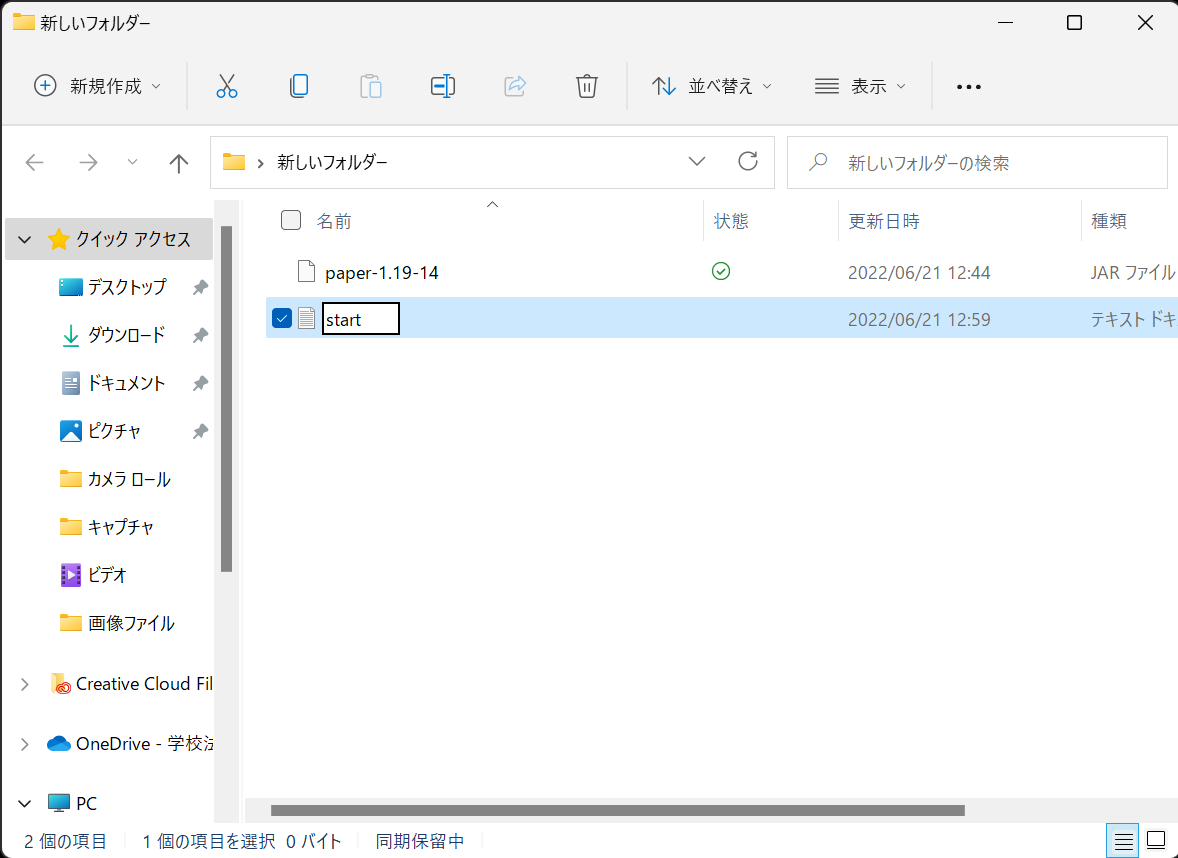Click the 新しいフォルダーの検索 search box
The width and height of the screenshot is (1178, 858).
pyautogui.click(x=990, y=163)
